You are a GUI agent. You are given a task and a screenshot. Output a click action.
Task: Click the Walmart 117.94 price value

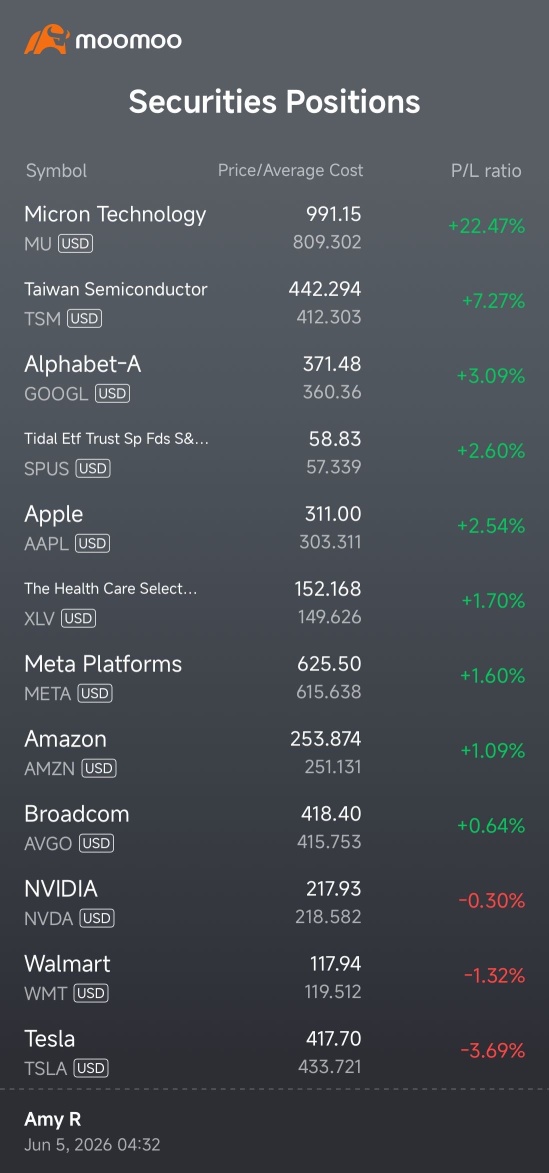(335, 964)
